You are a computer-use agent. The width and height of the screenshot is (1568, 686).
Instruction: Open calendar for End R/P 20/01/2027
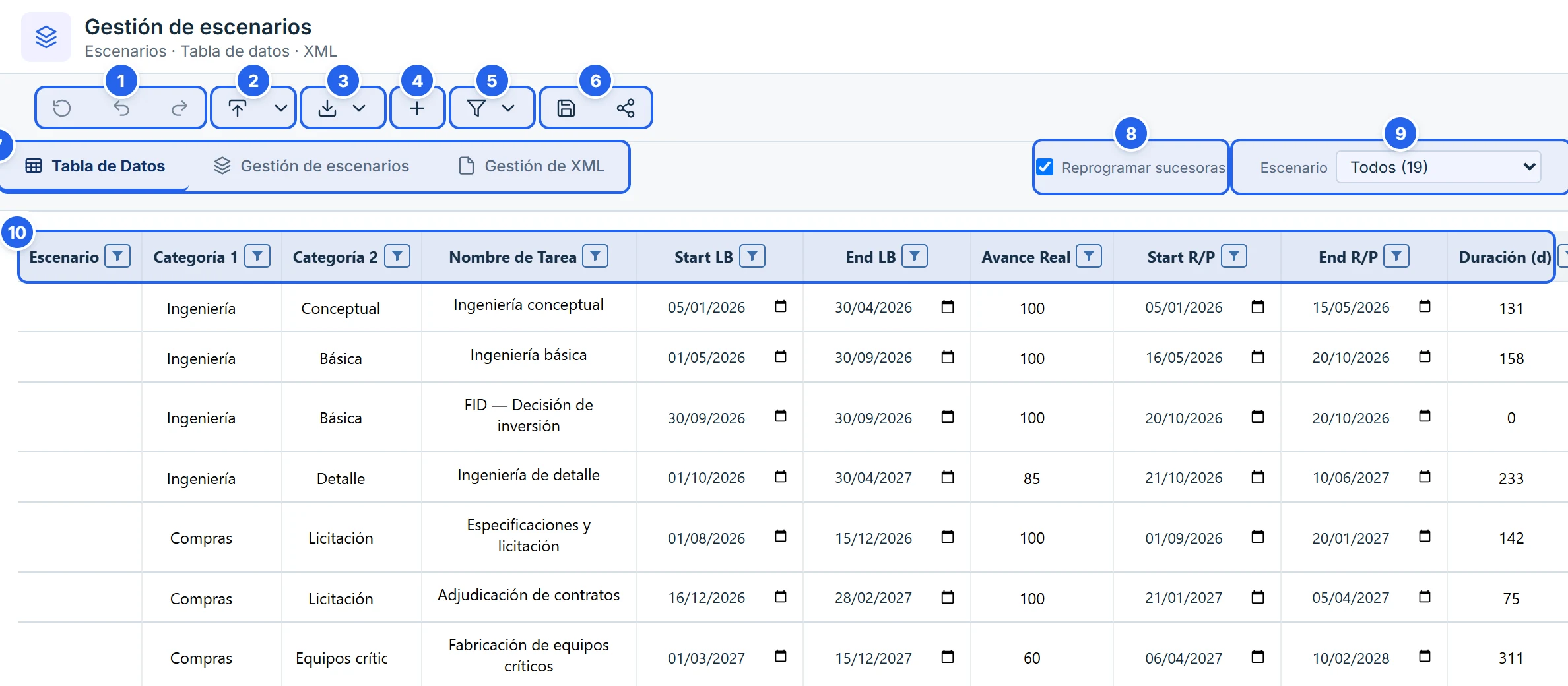[1425, 537]
